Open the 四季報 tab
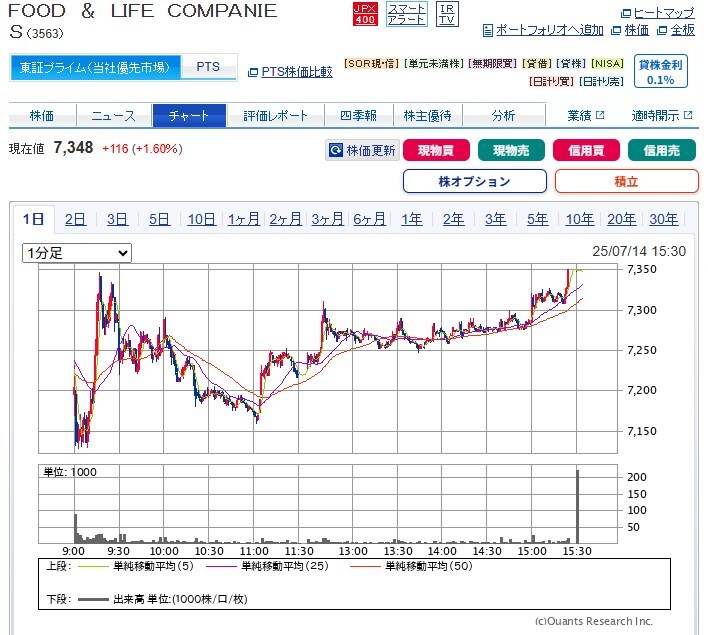The image size is (708, 635). (x=359, y=116)
